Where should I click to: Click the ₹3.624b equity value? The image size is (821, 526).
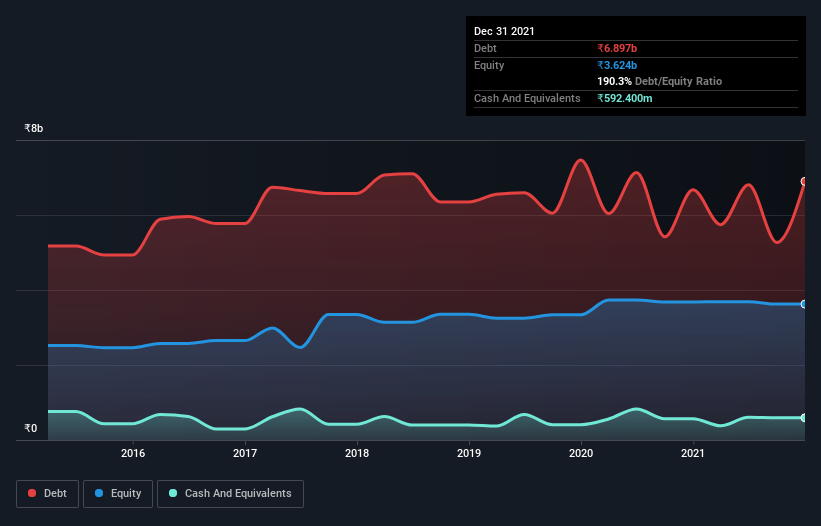[617, 65]
